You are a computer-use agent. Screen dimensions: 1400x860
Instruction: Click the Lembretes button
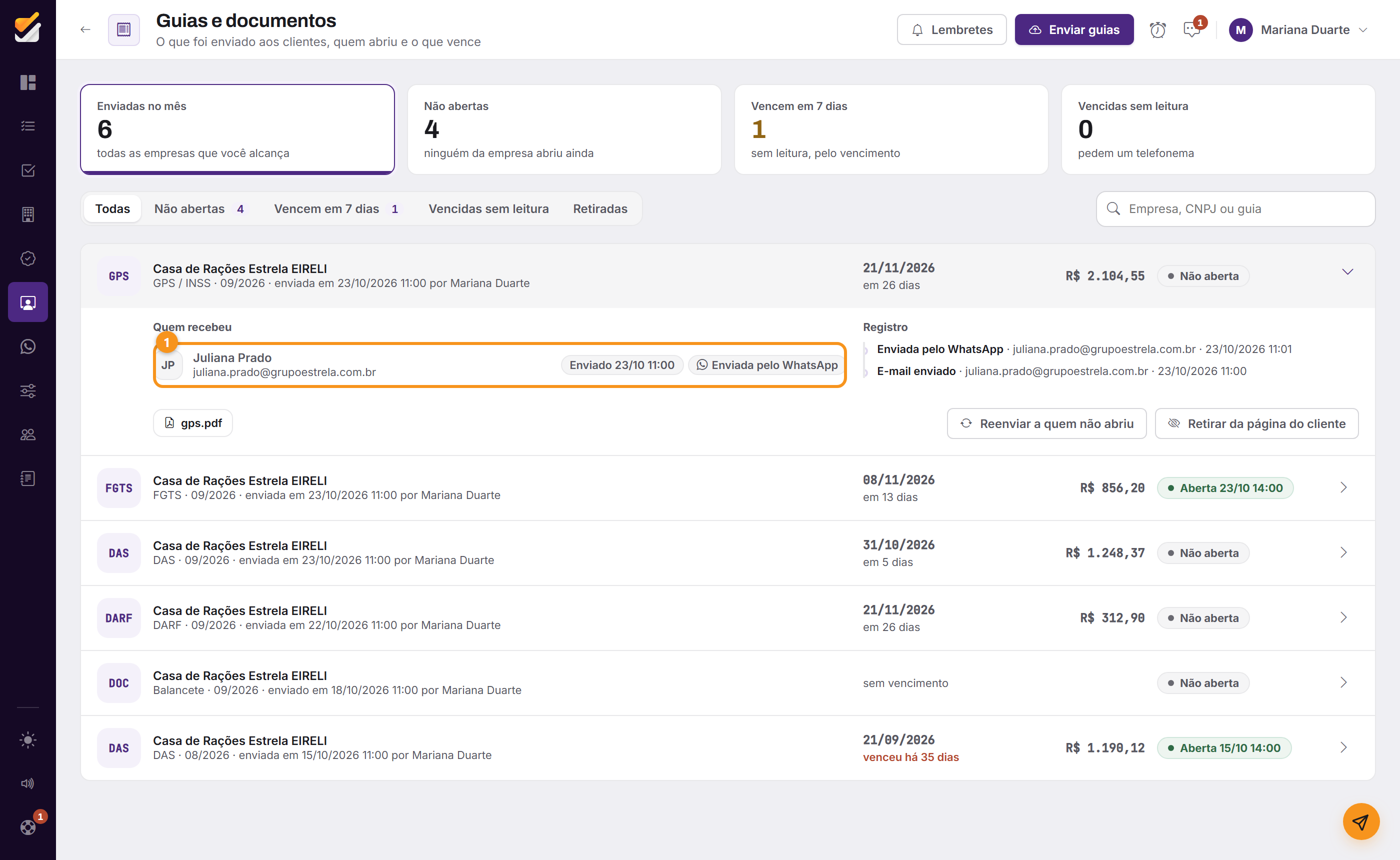coord(951,29)
